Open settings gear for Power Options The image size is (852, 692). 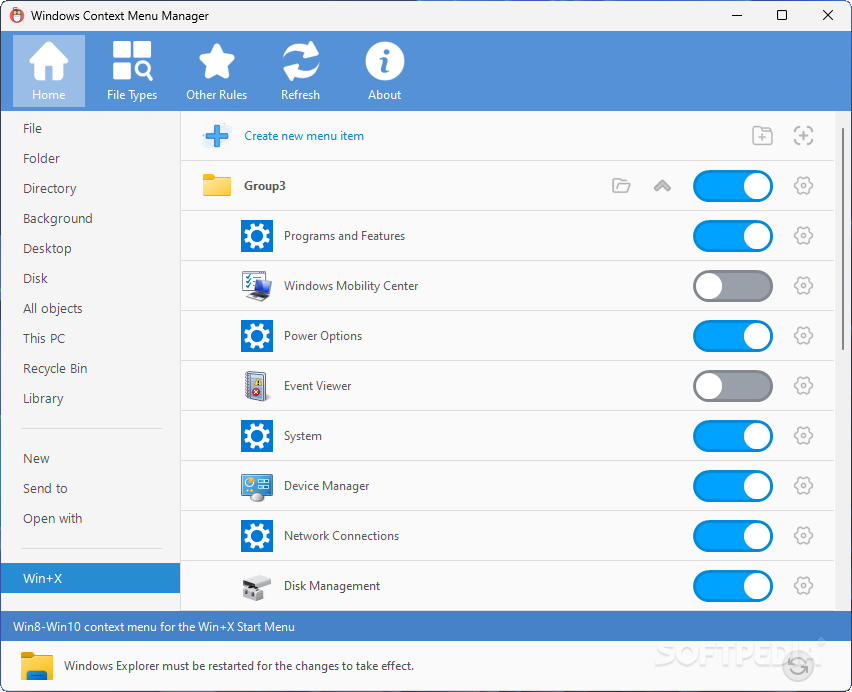click(x=803, y=336)
